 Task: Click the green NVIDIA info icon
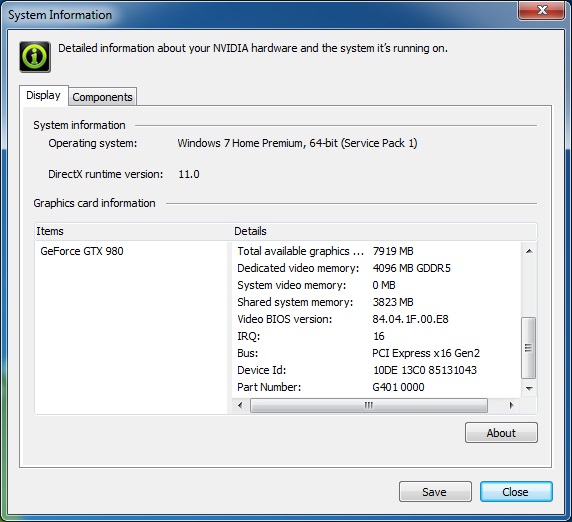click(x=35, y=57)
